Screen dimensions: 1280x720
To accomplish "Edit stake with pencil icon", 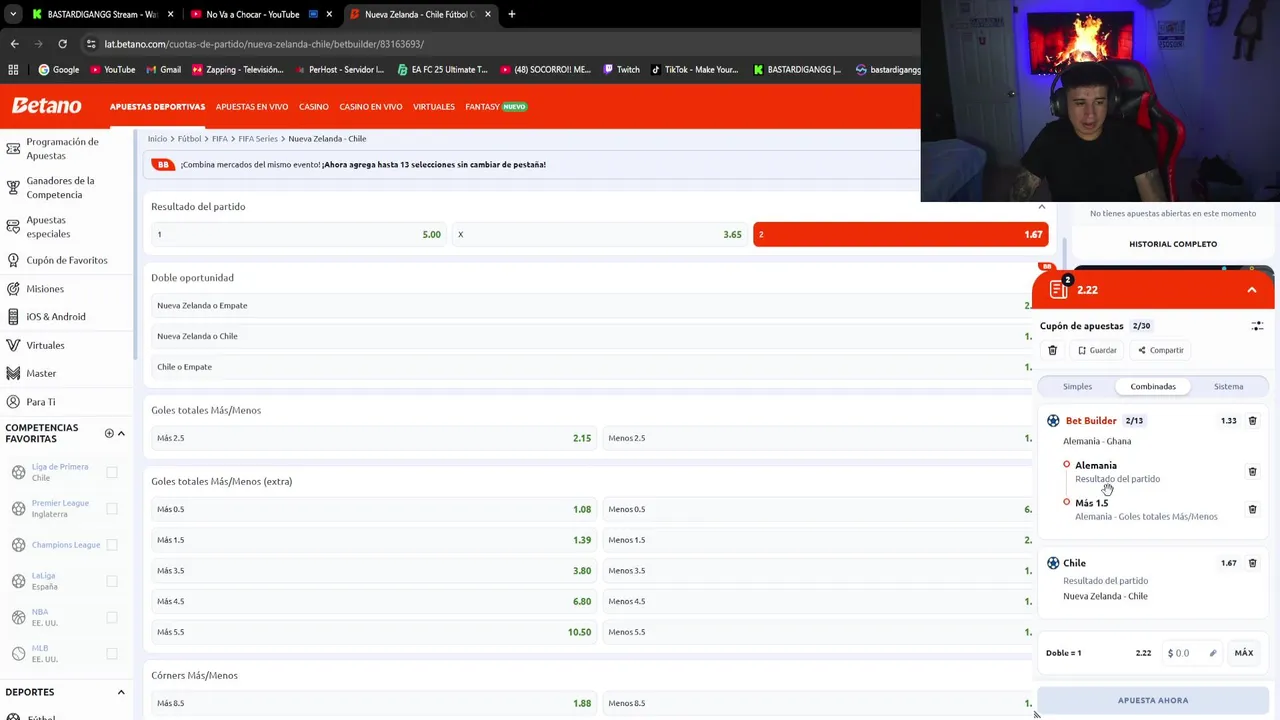I will tap(1213, 653).
